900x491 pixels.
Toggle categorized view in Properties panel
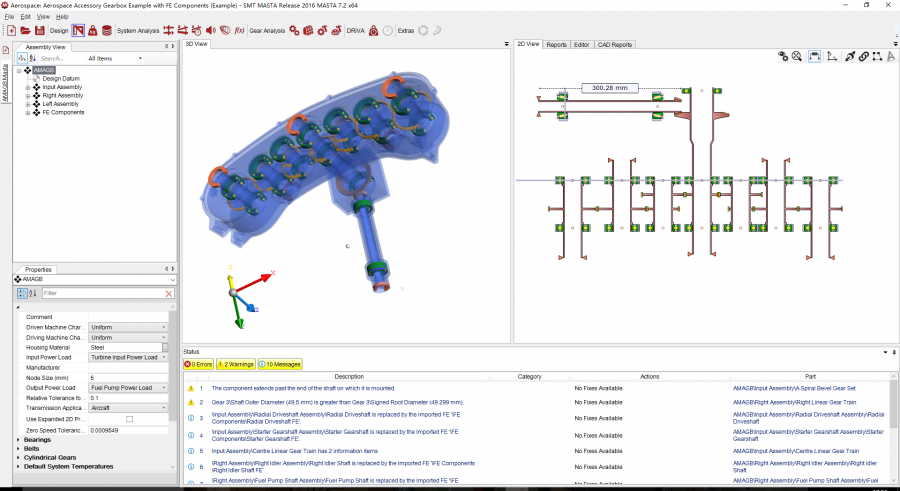(22, 293)
